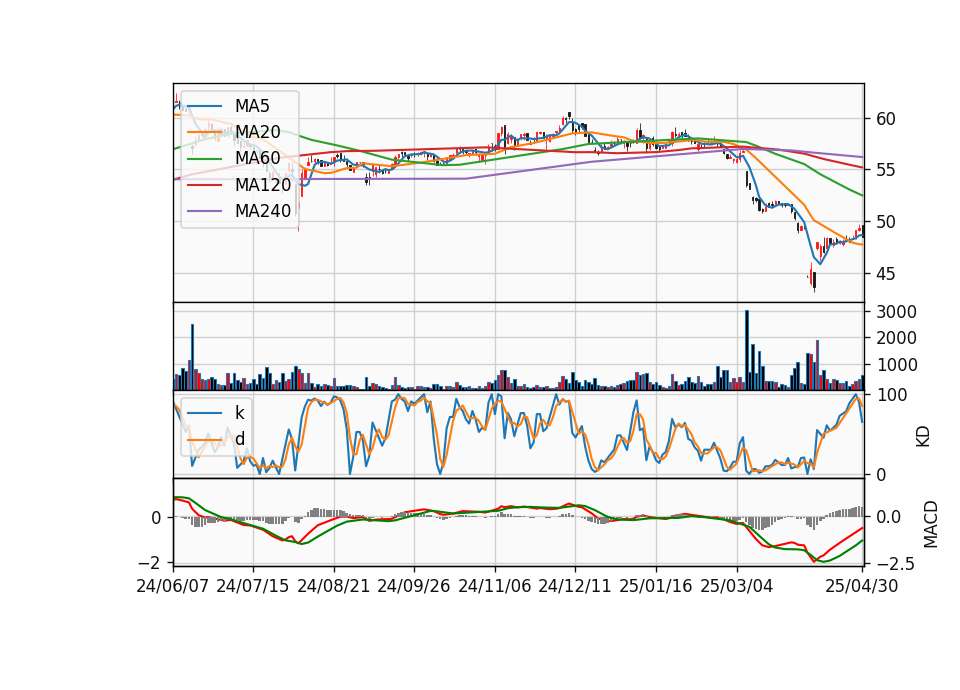960x690 pixels.
Task: Click the blue MA5 legend line sample
Action: click(204, 106)
